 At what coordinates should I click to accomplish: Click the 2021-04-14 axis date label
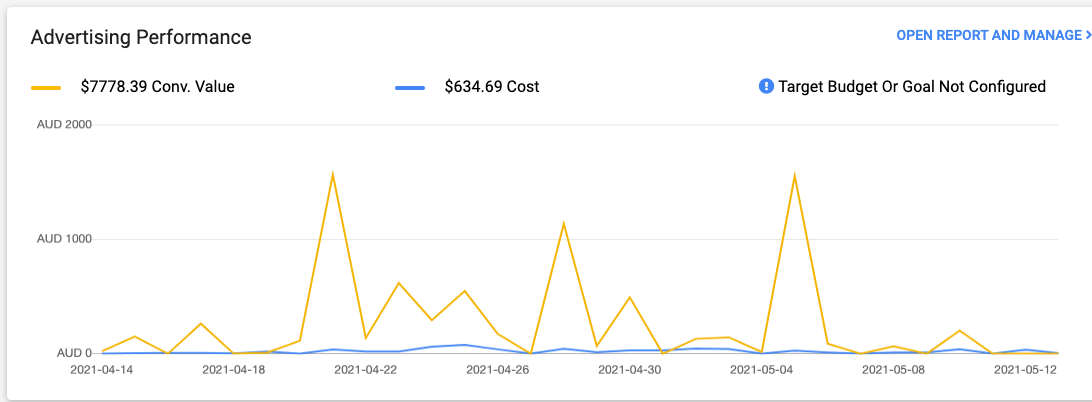pos(102,370)
